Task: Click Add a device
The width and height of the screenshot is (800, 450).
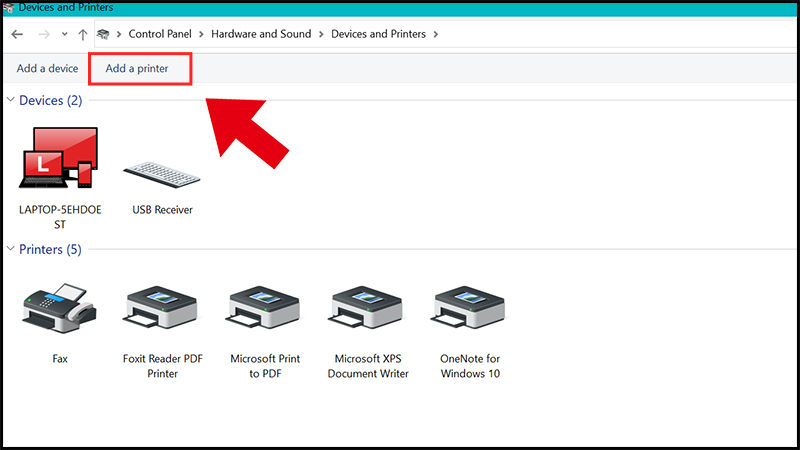Action: pos(47,68)
